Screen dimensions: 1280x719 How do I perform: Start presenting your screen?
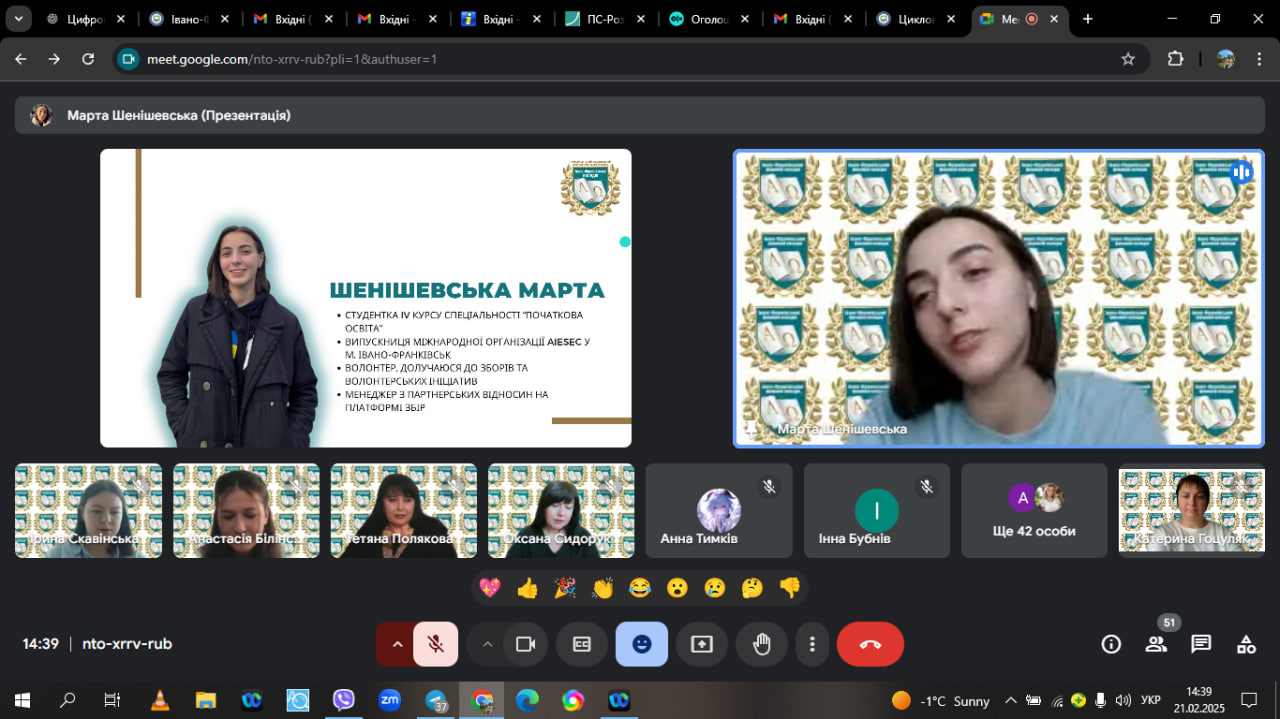[x=702, y=644]
